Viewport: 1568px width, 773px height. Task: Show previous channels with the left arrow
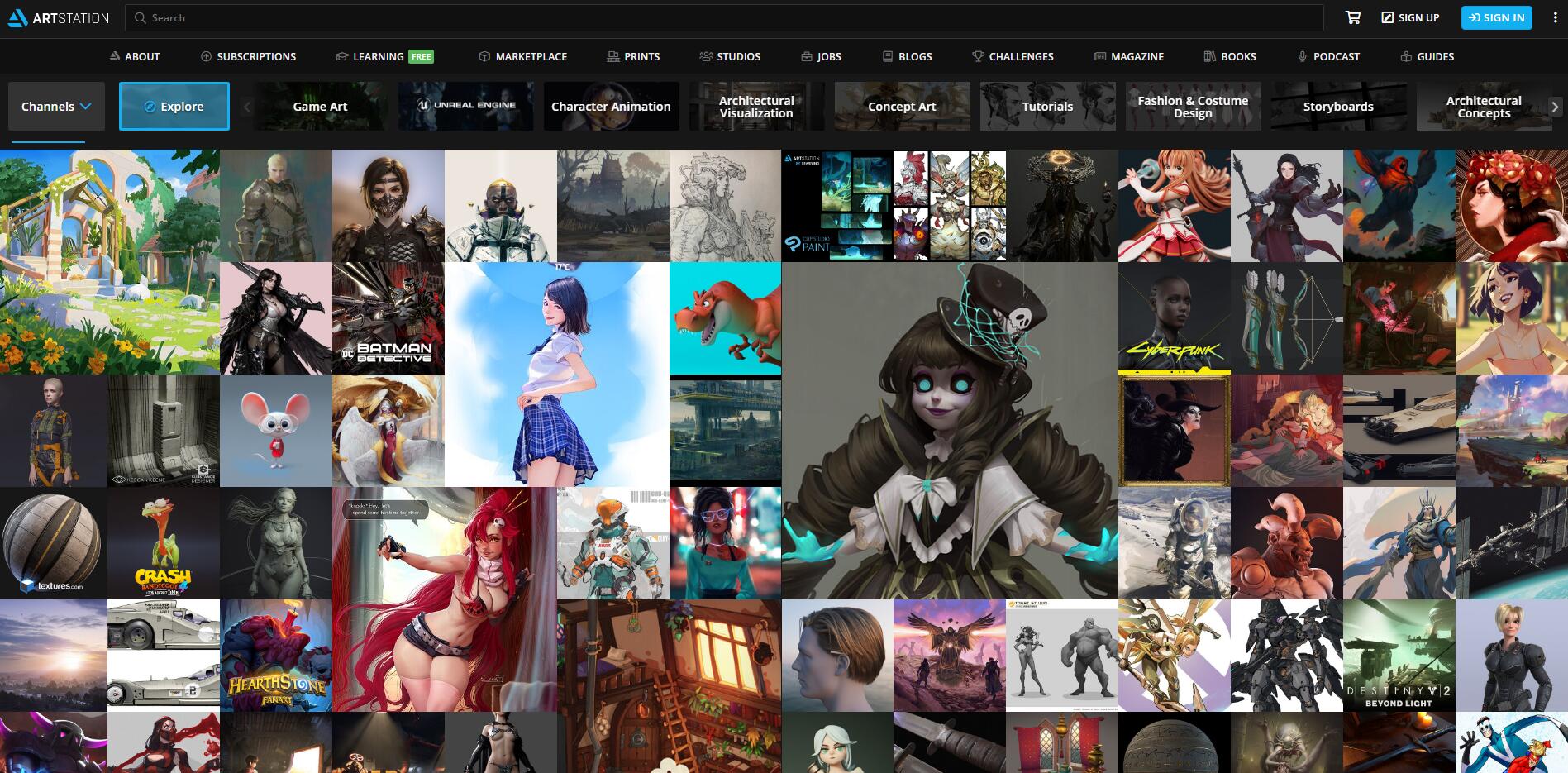point(246,106)
